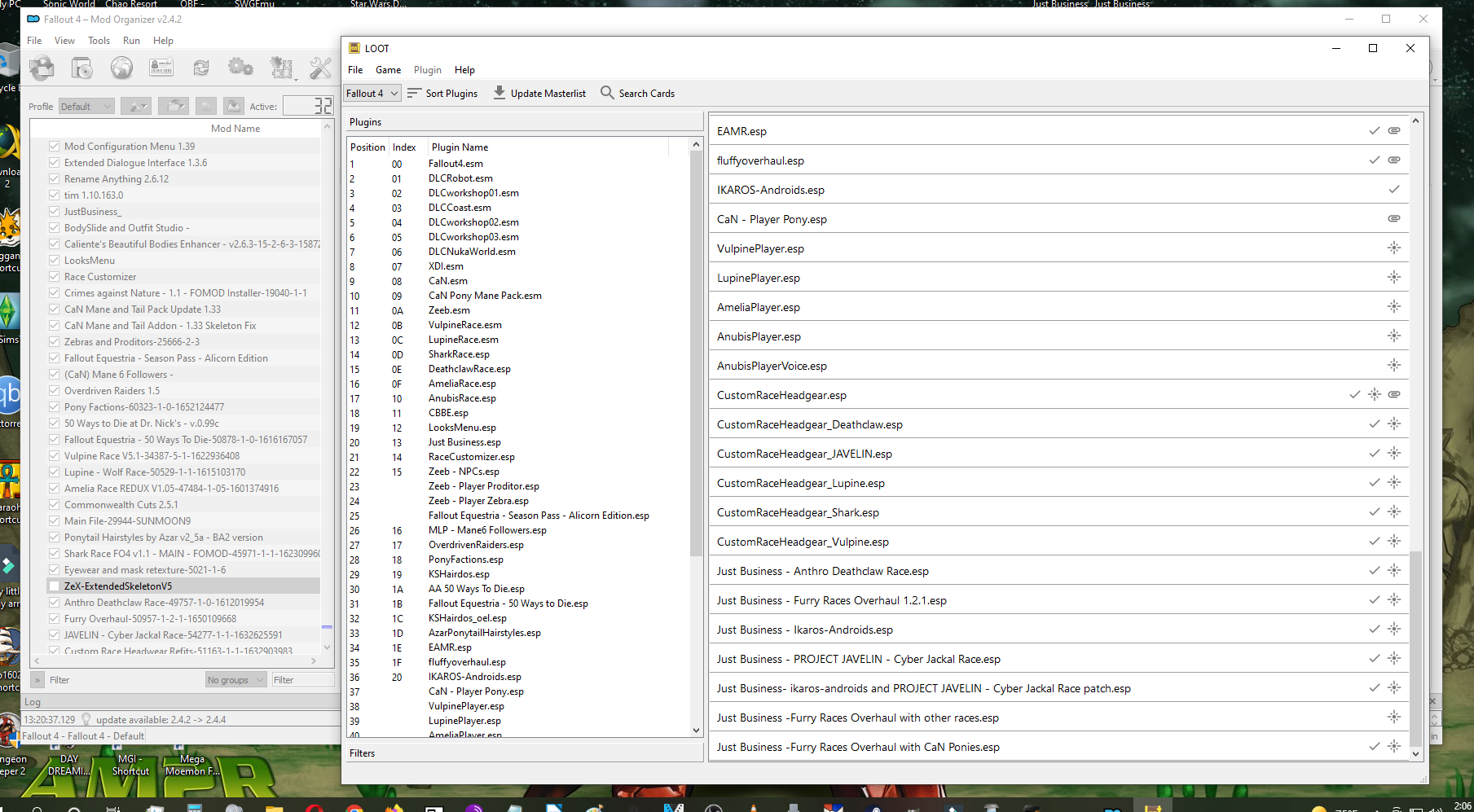The height and width of the screenshot is (812, 1474).
Task: Click paperclip icon on EAMR.esp card
Action: 1394,130
